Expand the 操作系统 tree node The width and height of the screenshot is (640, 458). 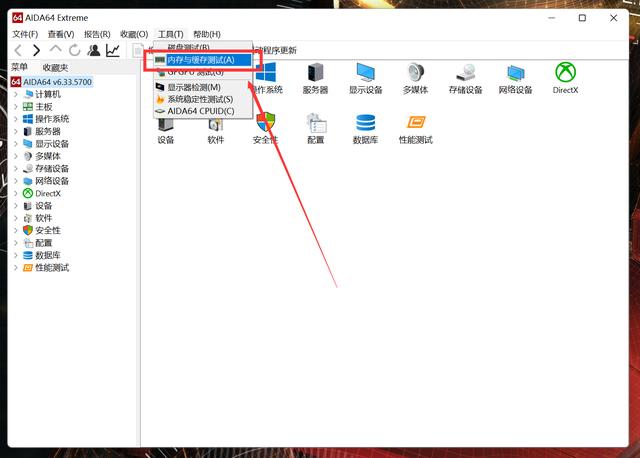click(16, 119)
